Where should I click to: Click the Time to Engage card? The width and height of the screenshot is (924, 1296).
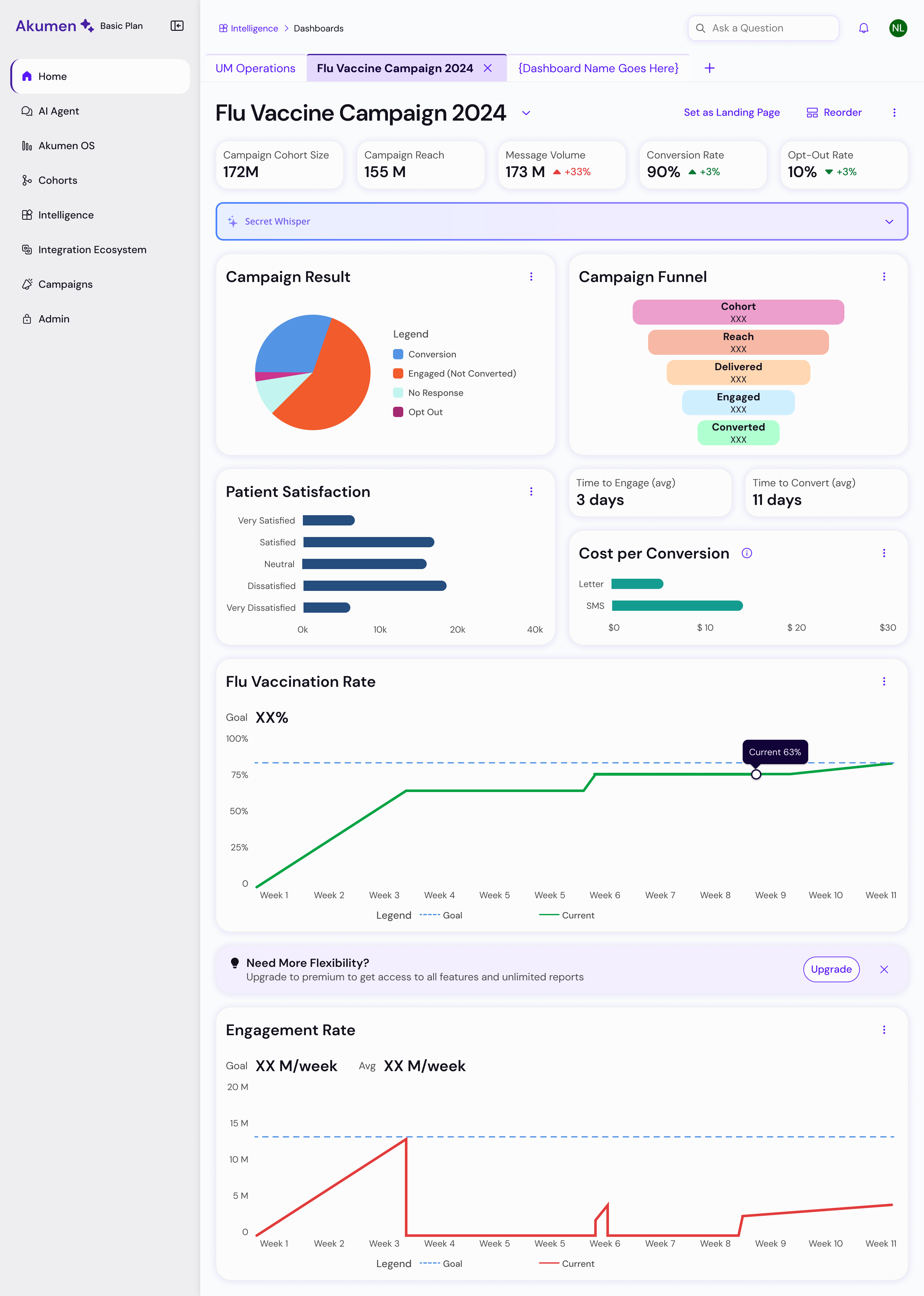click(650, 493)
